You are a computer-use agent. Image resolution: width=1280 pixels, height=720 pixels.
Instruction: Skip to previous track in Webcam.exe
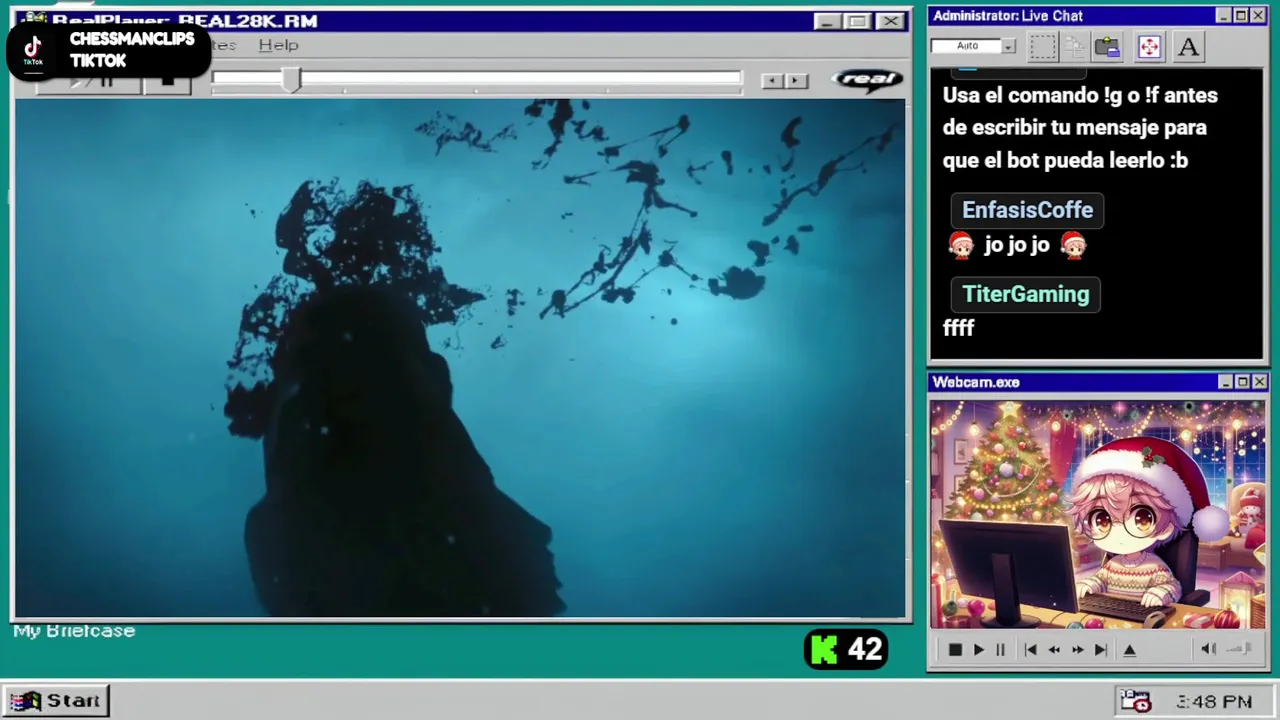[x=1030, y=650]
